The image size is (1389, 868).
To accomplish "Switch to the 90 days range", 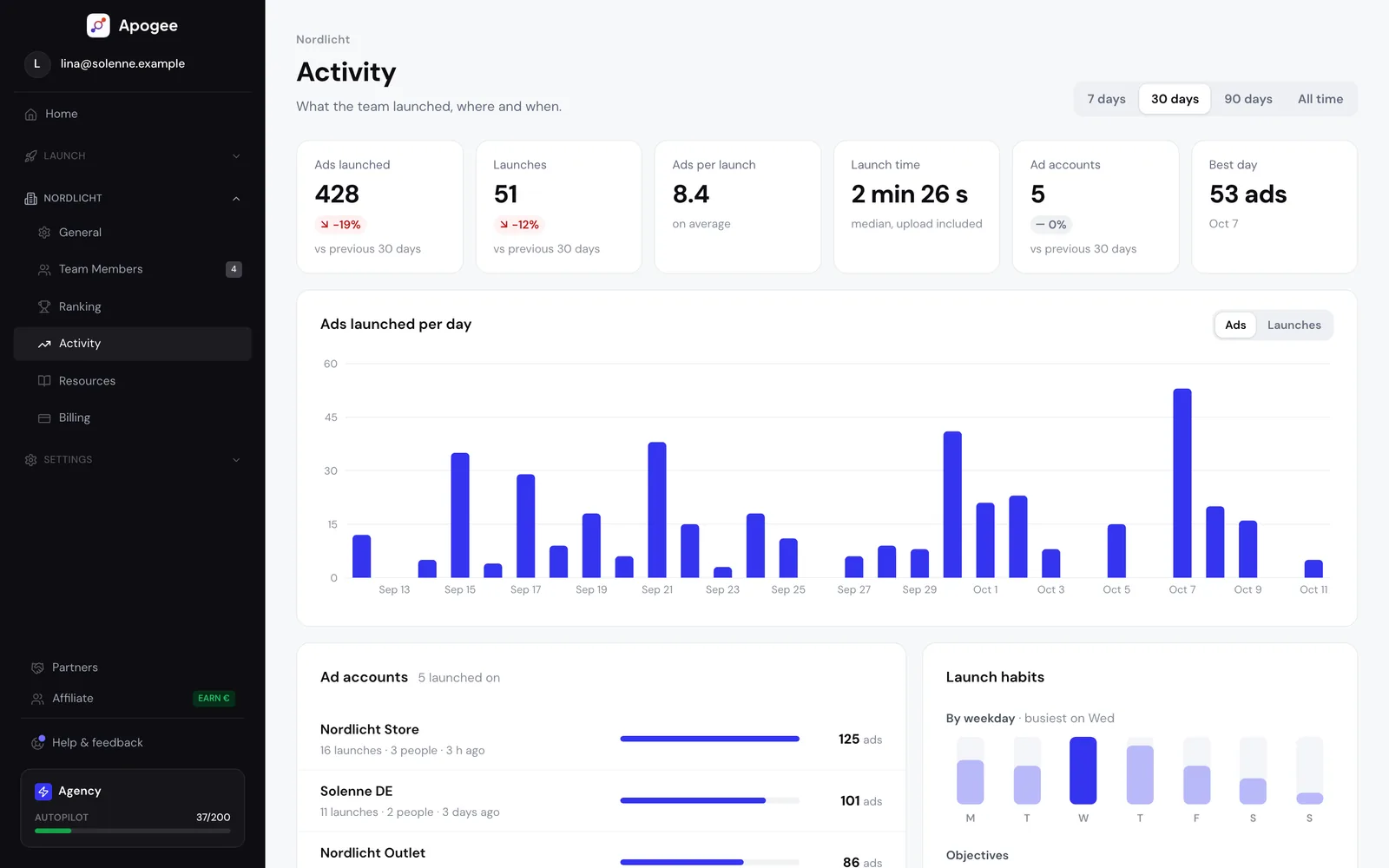I will pos(1248,99).
